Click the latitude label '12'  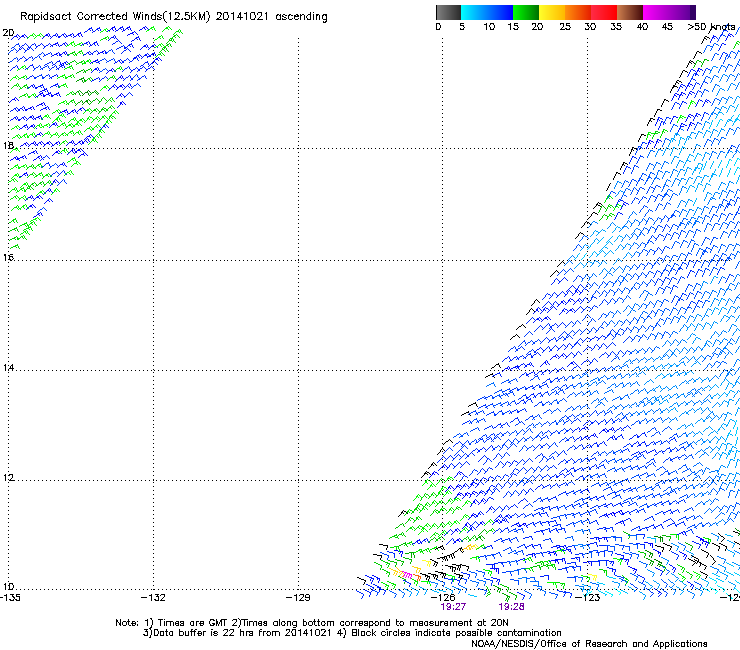[x=8, y=478]
